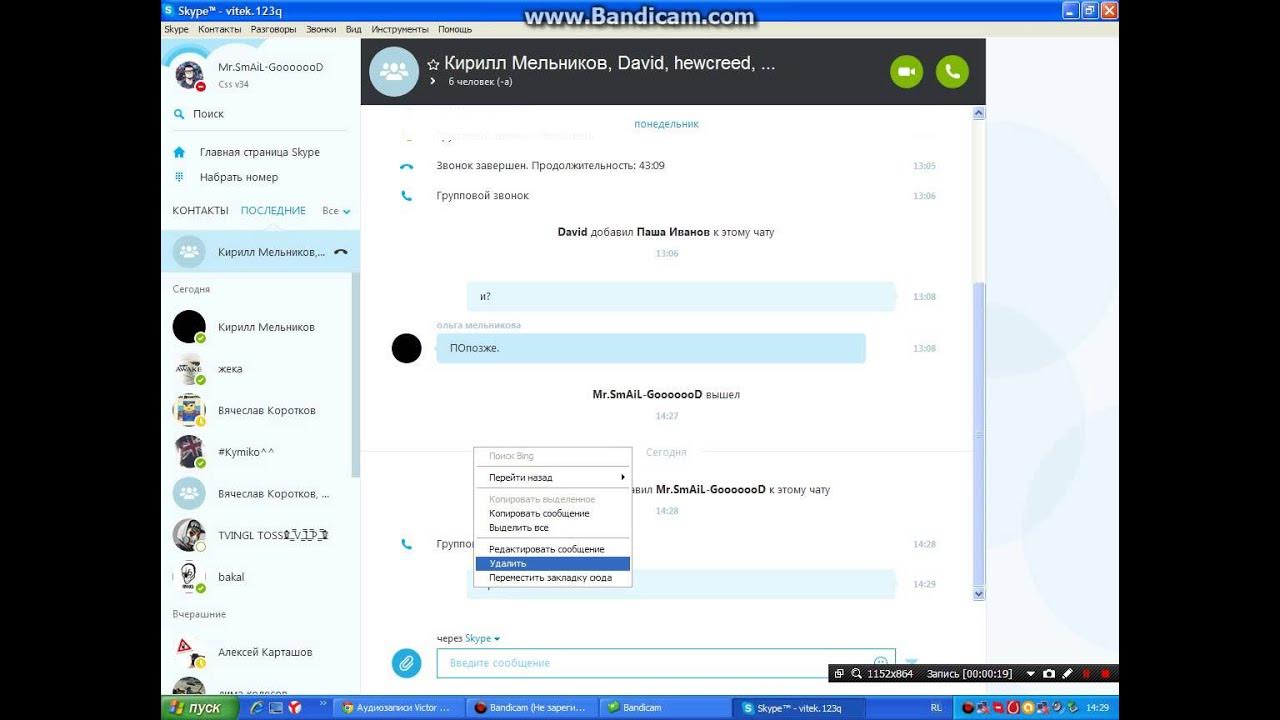This screenshot has width=1280, height=720.
Task: Click into the Введите сообщение field
Action: pos(666,663)
